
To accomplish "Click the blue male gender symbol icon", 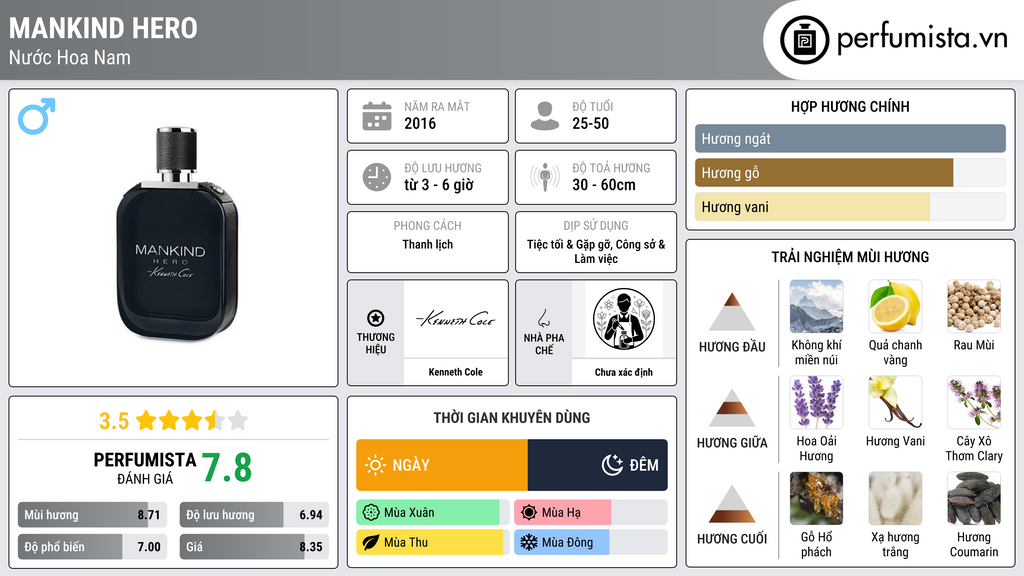I will coord(37,116).
